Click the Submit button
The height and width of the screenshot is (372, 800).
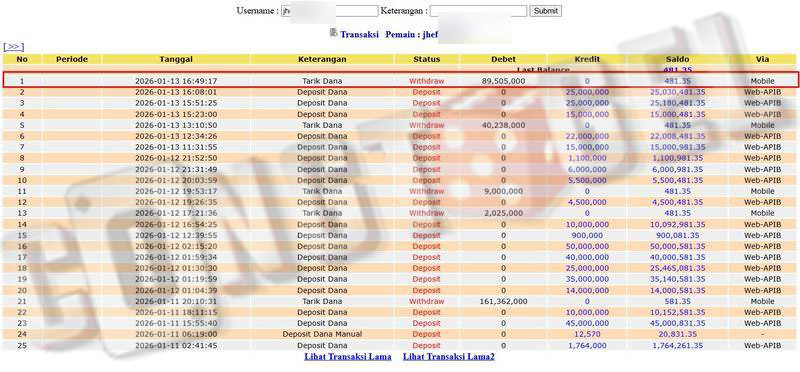point(545,11)
